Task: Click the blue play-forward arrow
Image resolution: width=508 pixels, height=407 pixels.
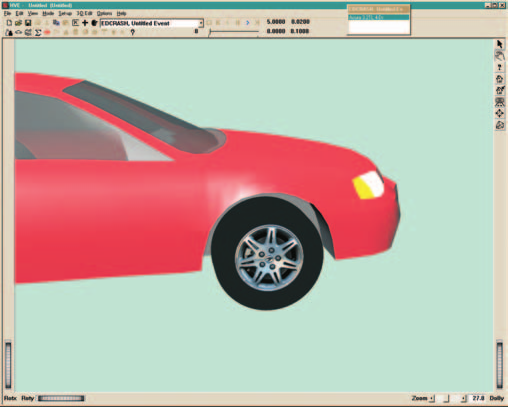Action: pos(247,23)
